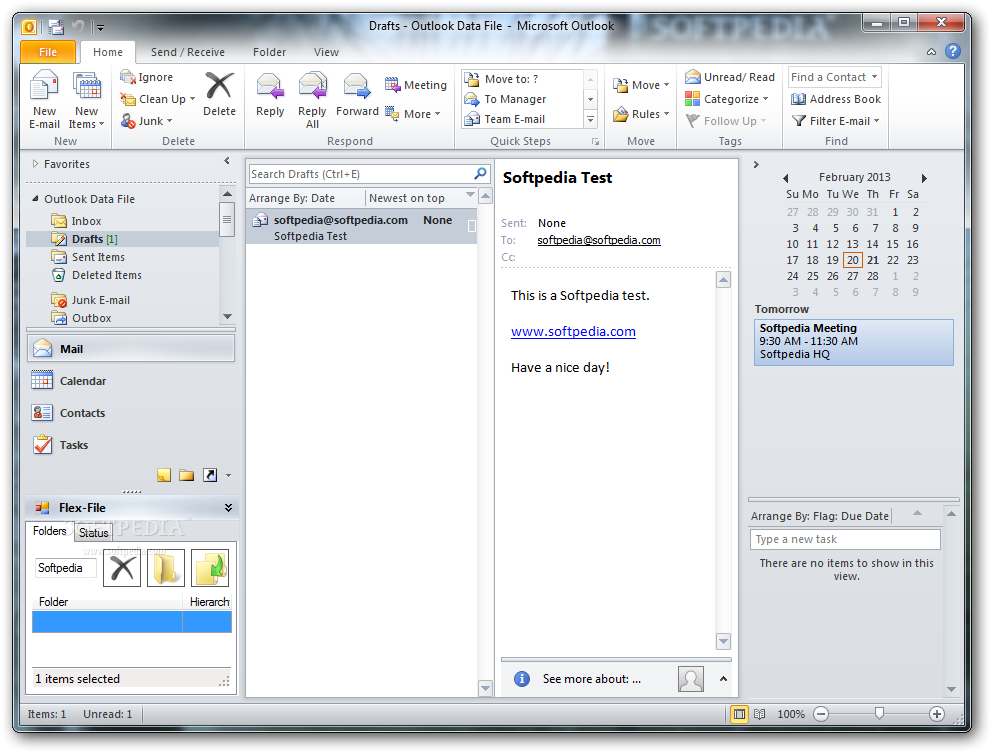The height and width of the screenshot is (753, 992).
Task: Delete the selected message
Action: [219, 94]
